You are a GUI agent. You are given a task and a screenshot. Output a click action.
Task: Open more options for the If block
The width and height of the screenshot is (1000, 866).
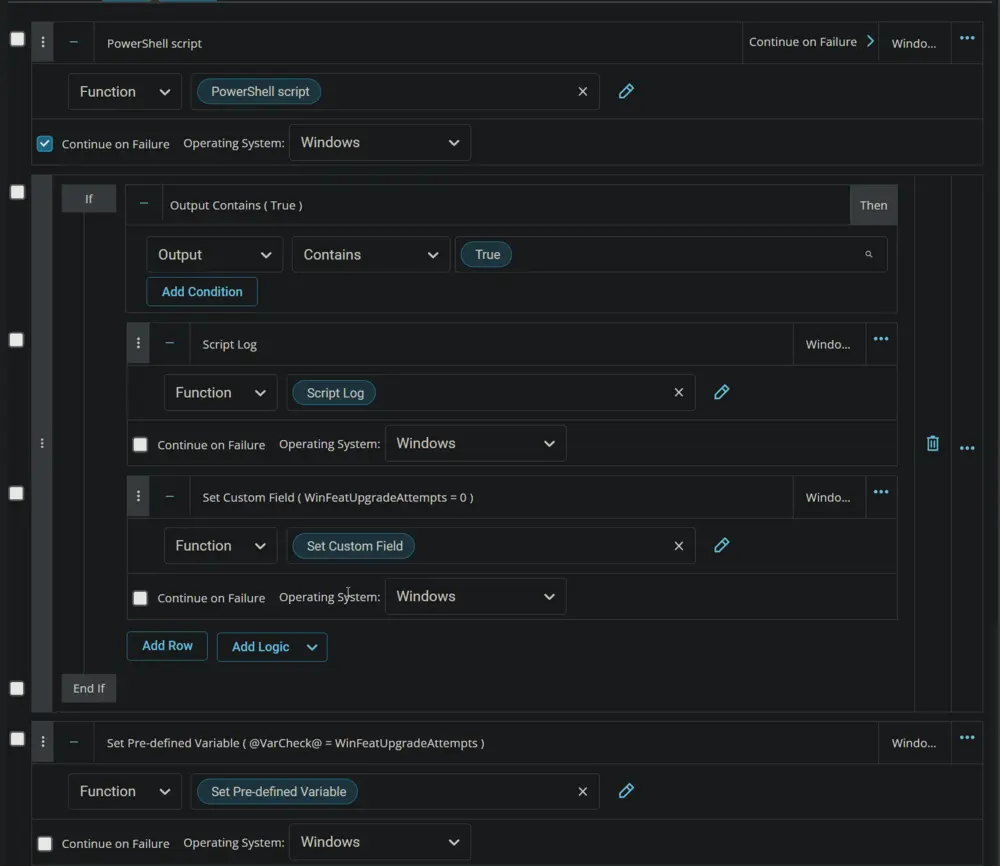coord(967,448)
